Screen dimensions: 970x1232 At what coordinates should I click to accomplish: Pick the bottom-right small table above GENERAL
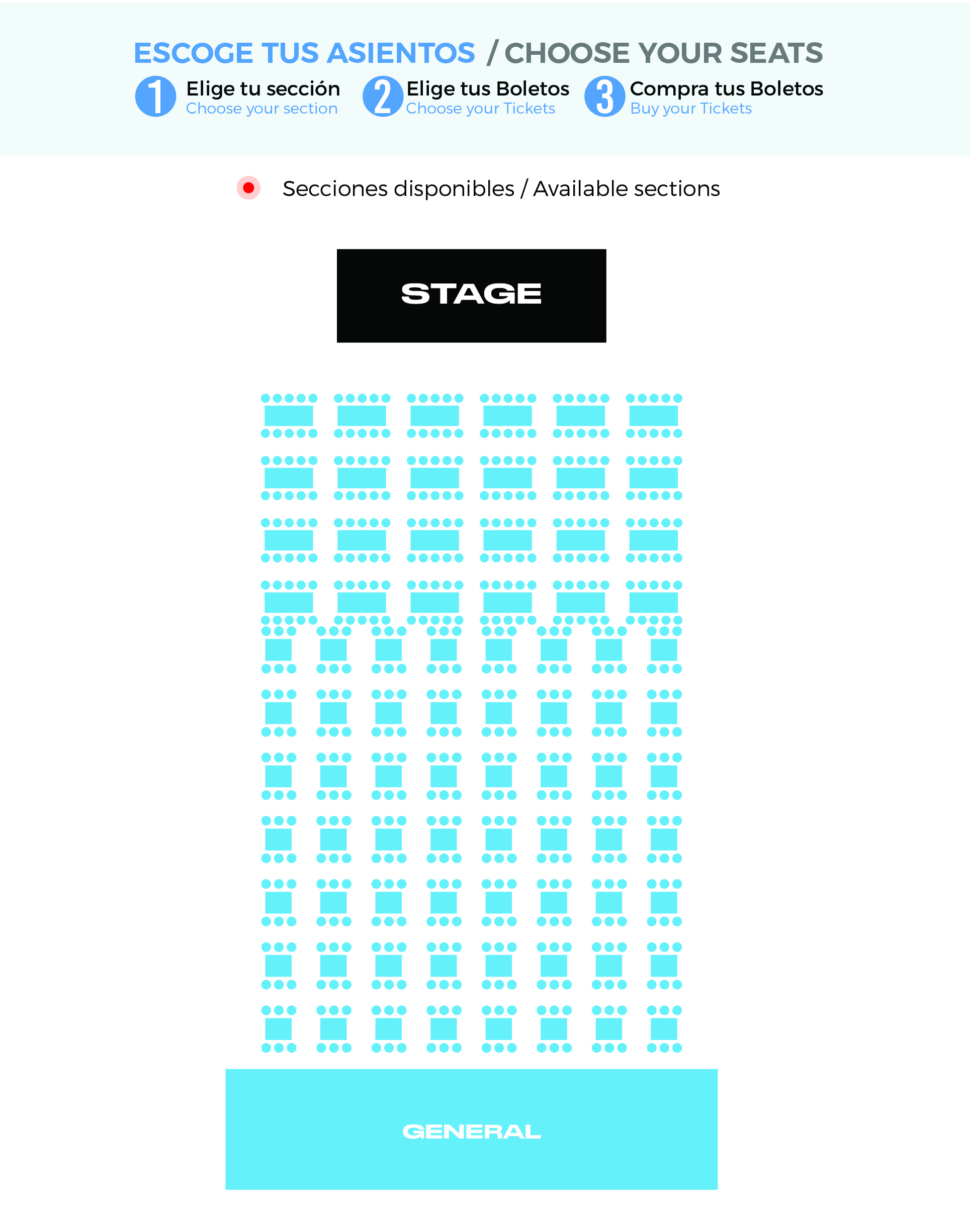click(664, 1029)
